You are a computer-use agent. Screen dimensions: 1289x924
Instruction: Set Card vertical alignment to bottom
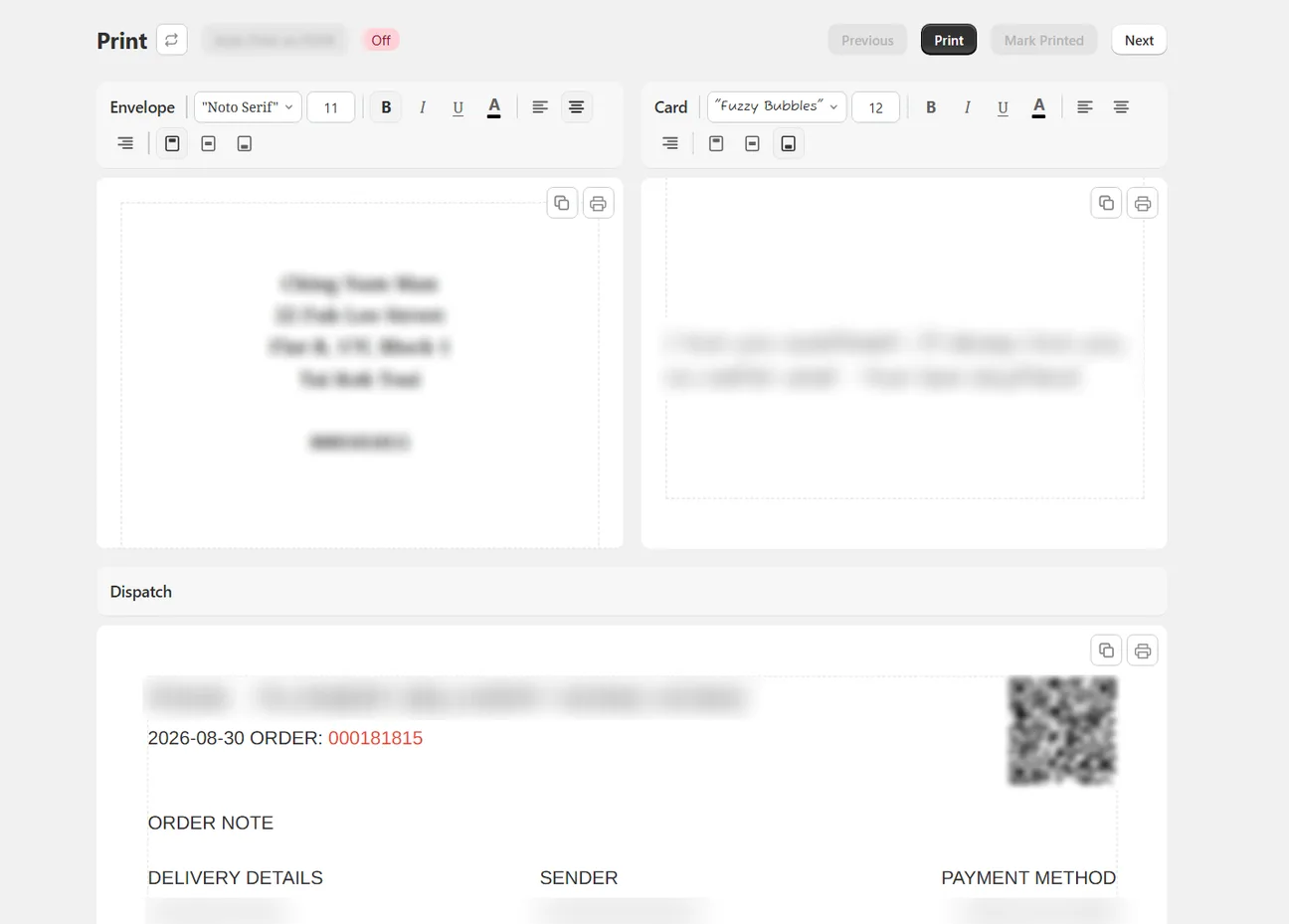click(788, 143)
